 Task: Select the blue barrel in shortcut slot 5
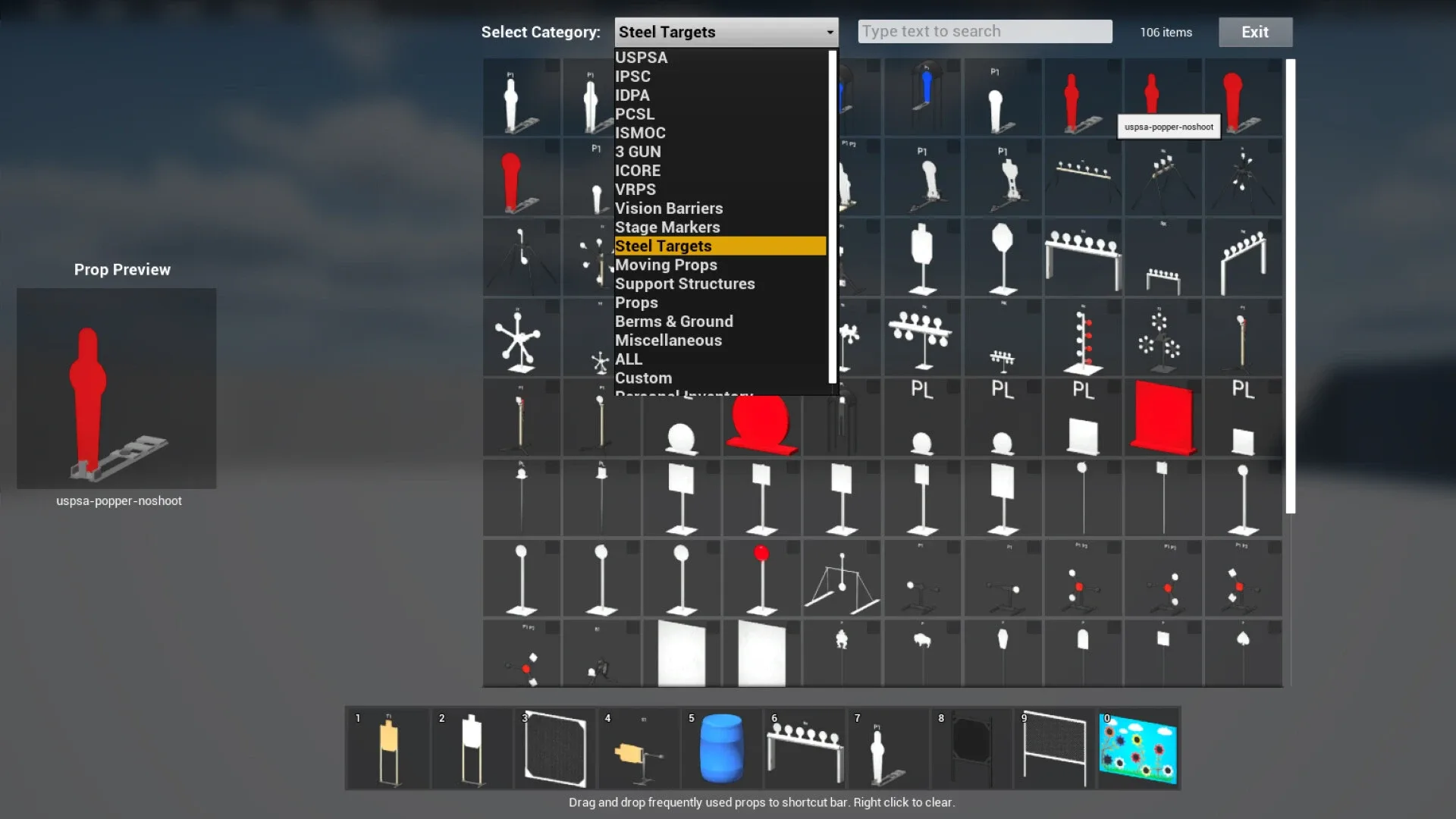pyautogui.click(x=720, y=748)
